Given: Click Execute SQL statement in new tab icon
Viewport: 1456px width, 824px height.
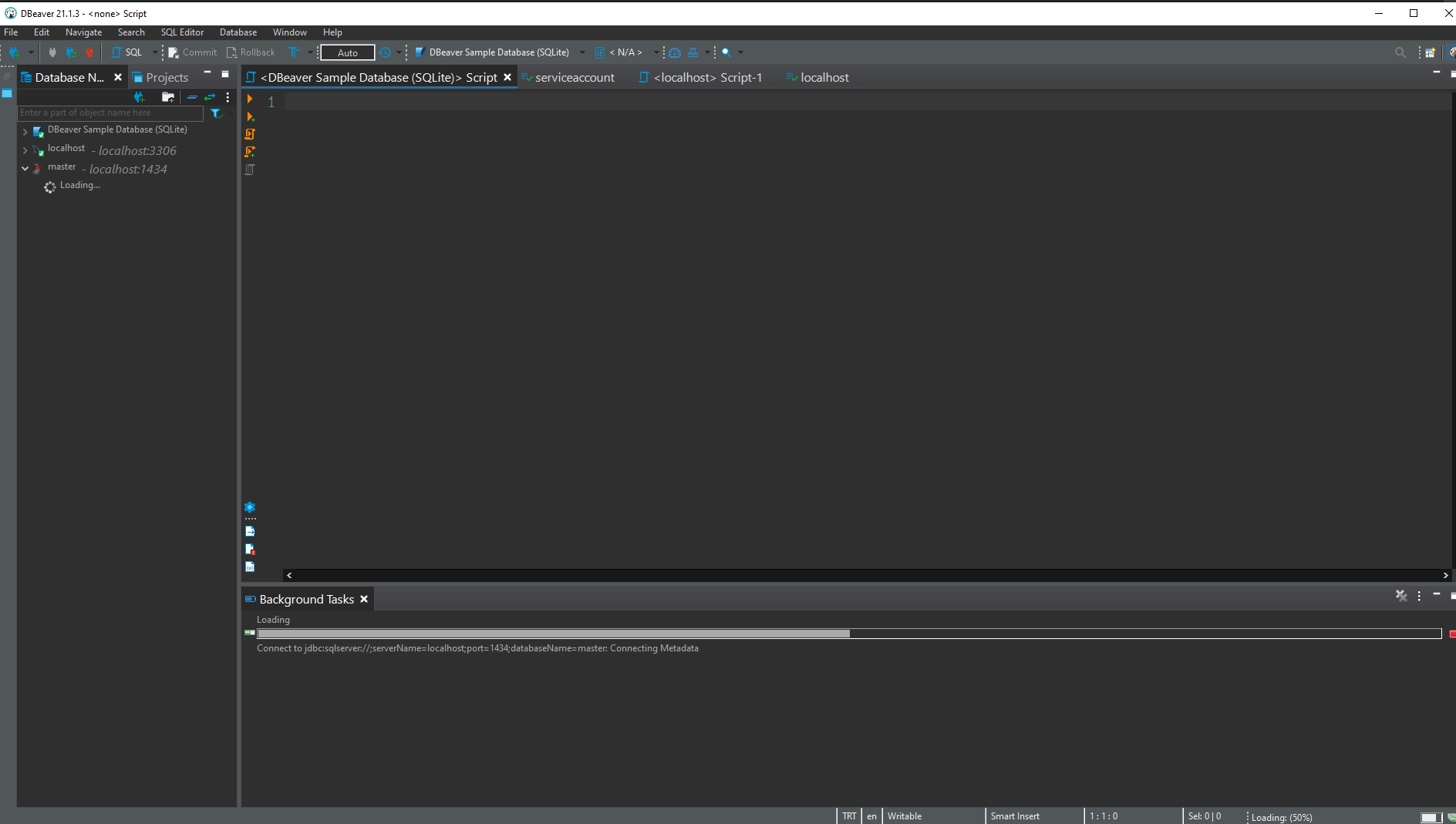Looking at the screenshot, I should pos(250,116).
